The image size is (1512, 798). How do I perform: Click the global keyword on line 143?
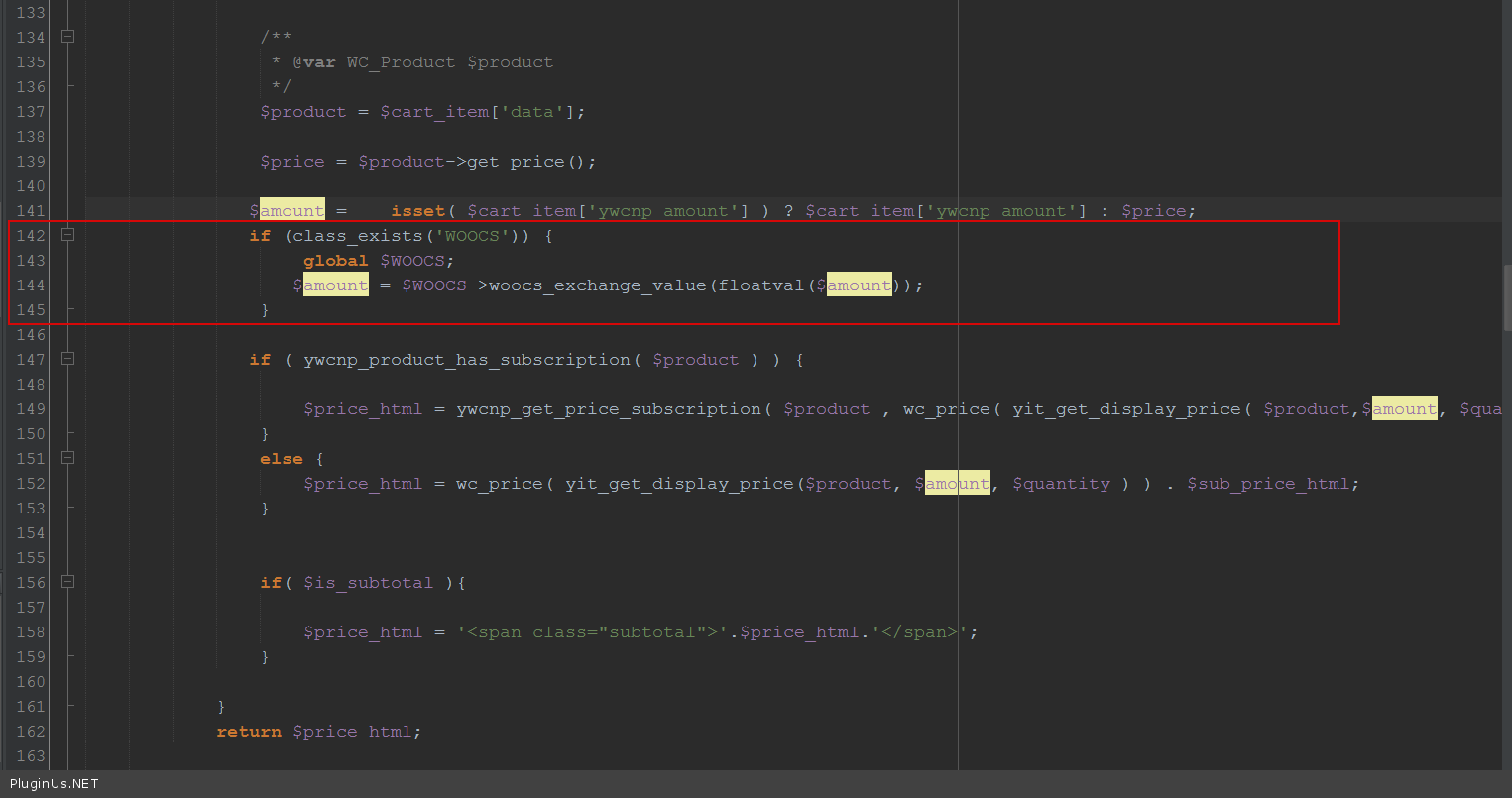(336, 261)
